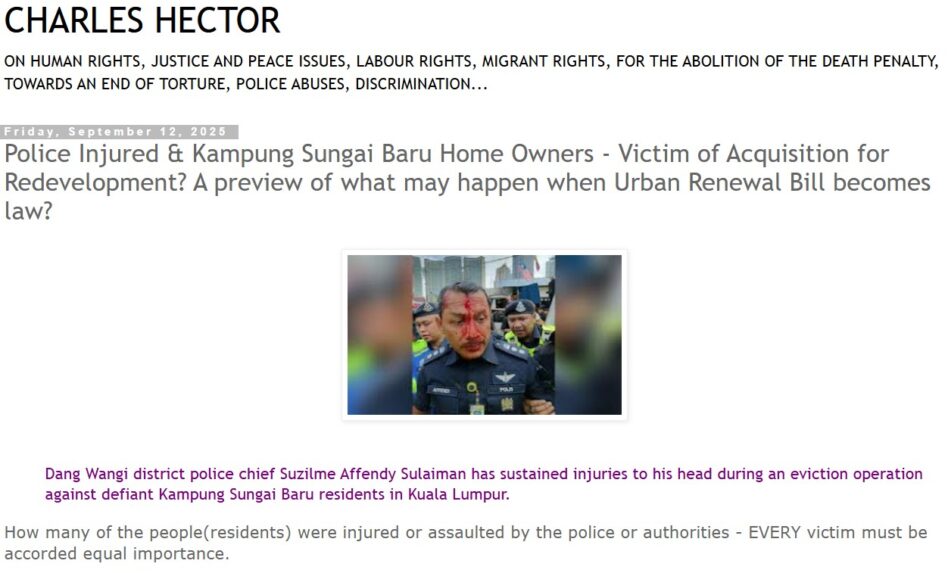Open the 'Police Injured & Kampung Sungai Baru' post title
Image resolution: width=948 pixels, height=573 pixels.
pos(467,183)
